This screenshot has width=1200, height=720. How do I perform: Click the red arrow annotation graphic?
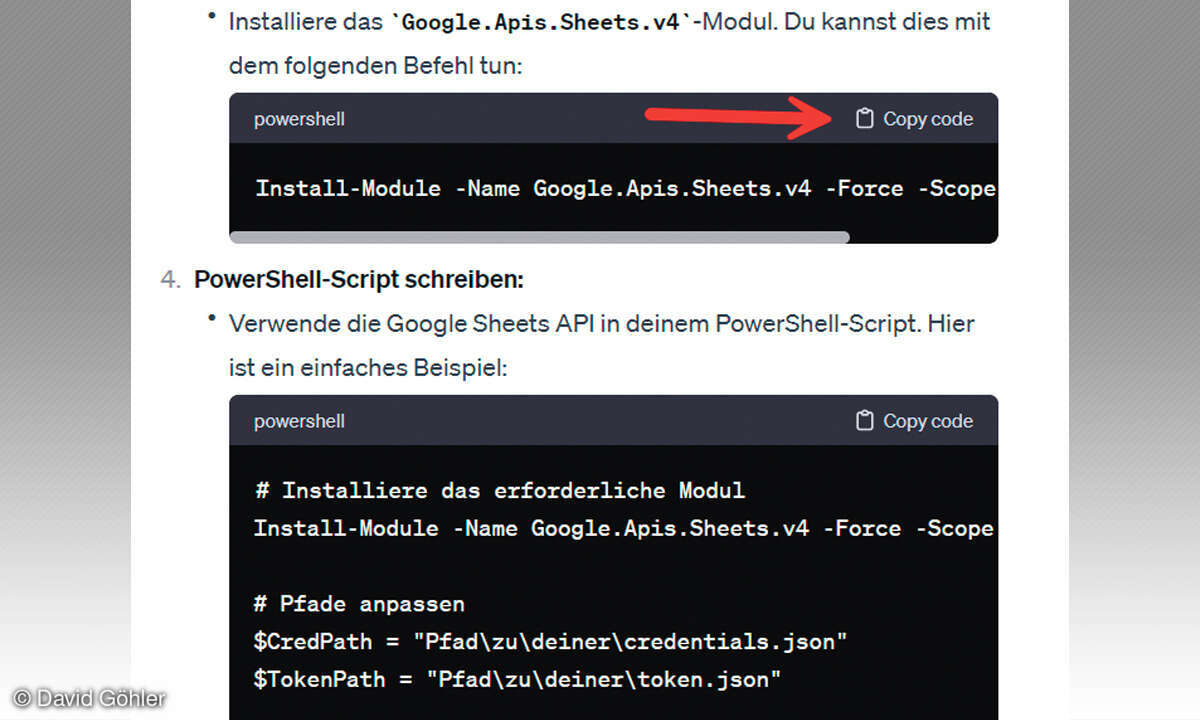click(740, 117)
